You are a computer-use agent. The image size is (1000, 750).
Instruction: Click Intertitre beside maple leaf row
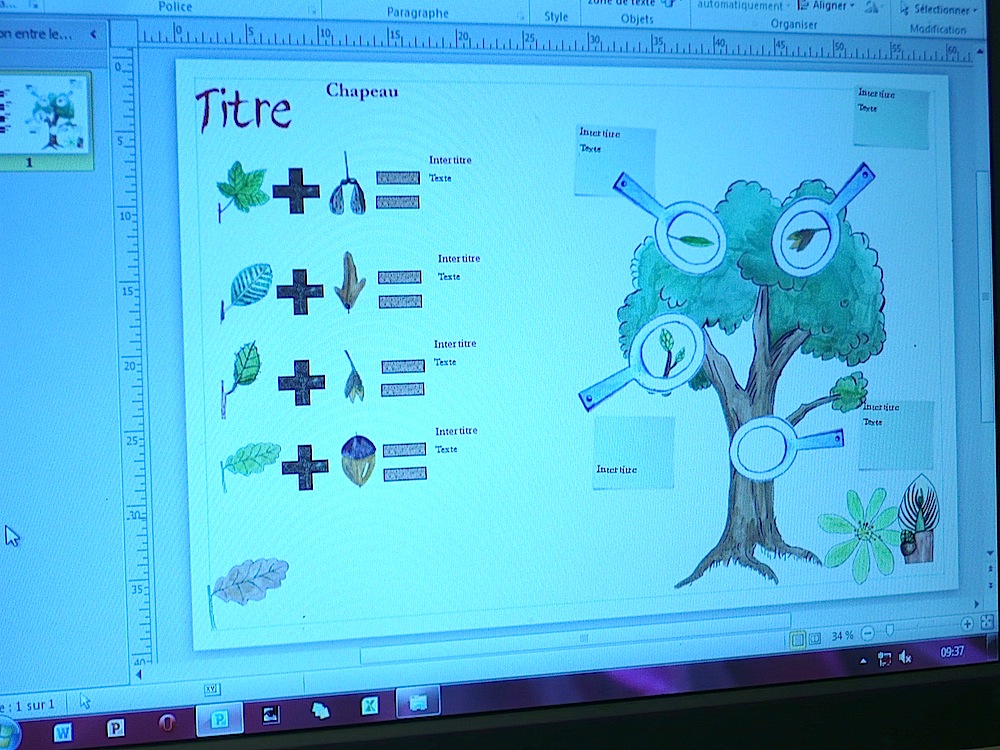[x=450, y=160]
